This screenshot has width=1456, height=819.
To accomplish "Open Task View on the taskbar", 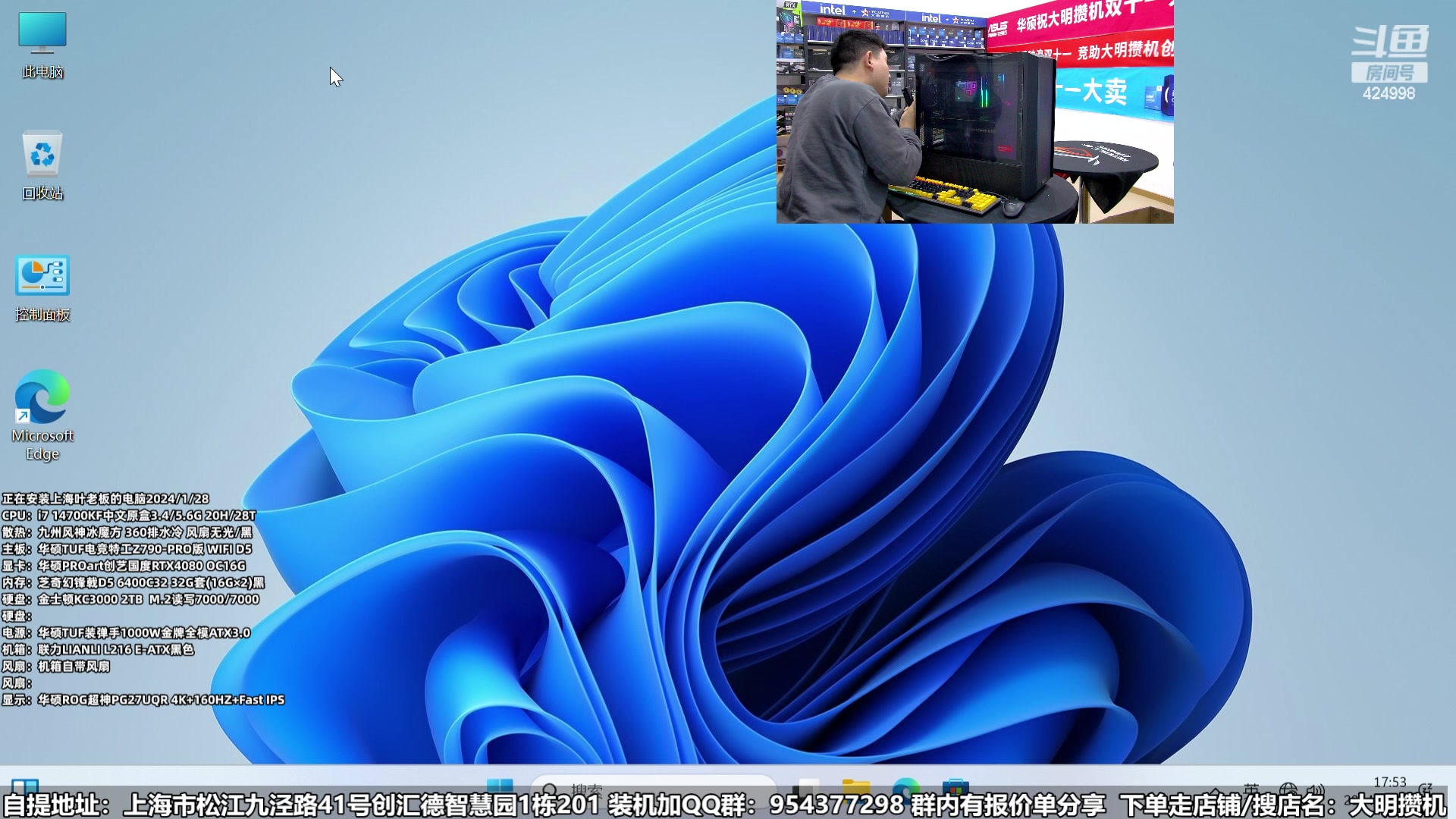I will point(807,787).
